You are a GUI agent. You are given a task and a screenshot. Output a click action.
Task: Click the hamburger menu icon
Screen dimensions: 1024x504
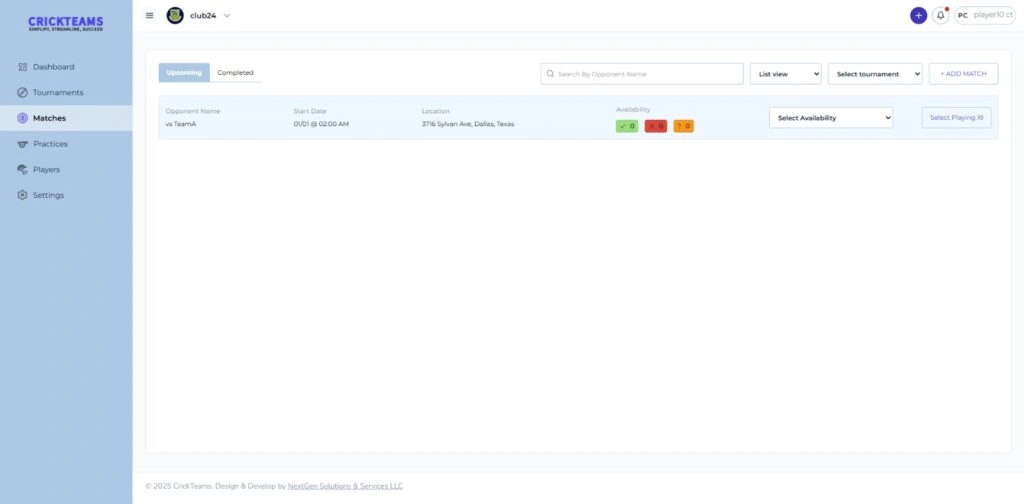pos(150,15)
